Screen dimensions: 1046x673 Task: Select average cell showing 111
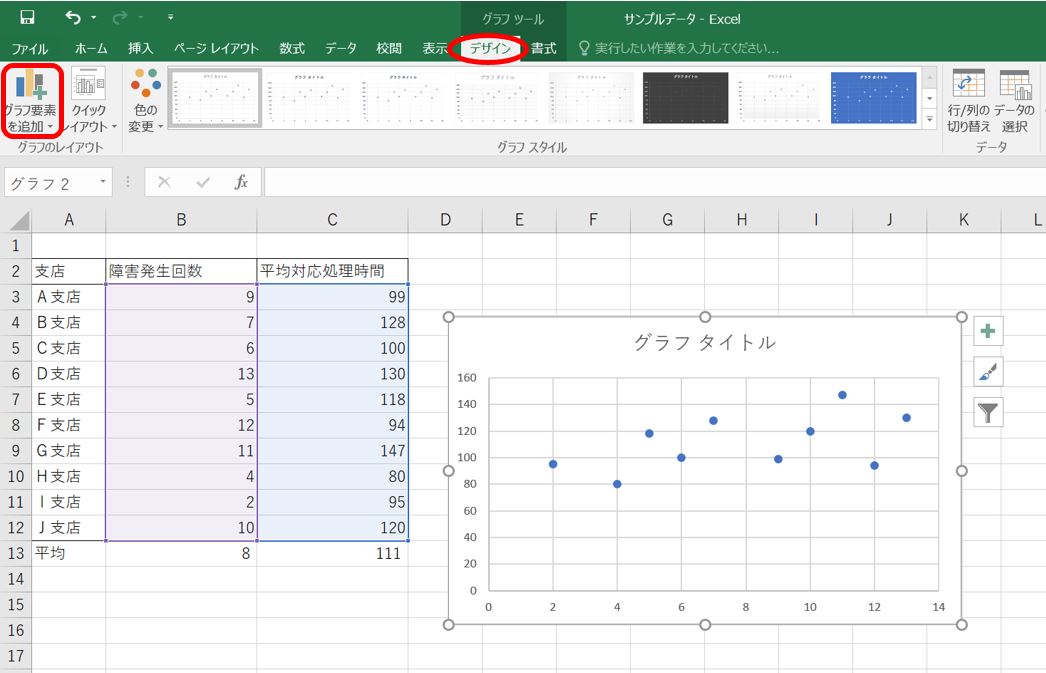point(332,554)
